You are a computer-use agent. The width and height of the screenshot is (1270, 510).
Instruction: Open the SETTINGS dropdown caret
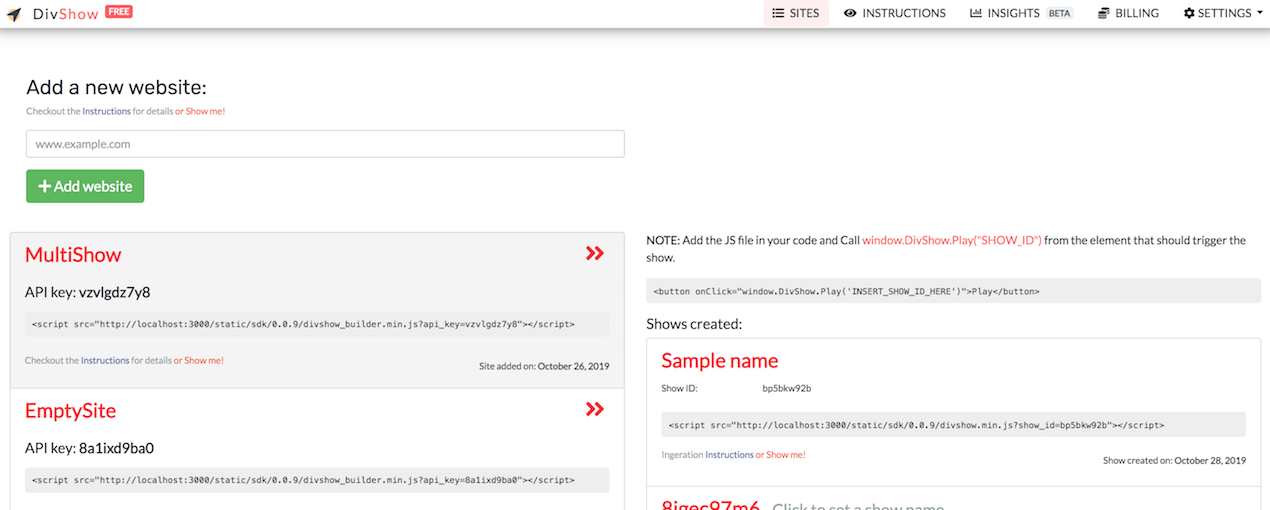click(1259, 13)
